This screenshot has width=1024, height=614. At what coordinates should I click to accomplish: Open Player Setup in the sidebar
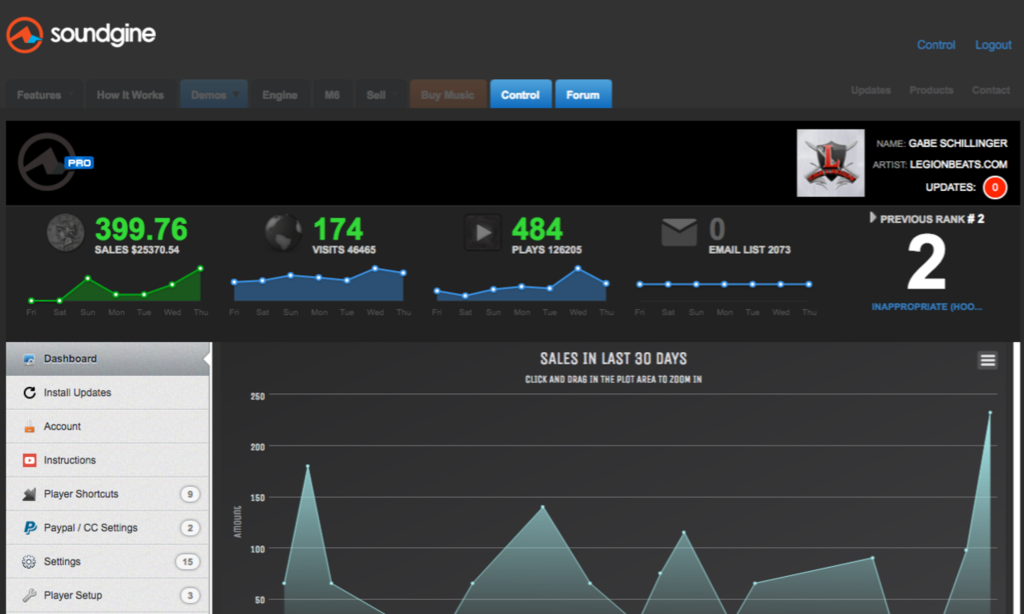click(x=108, y=595)
